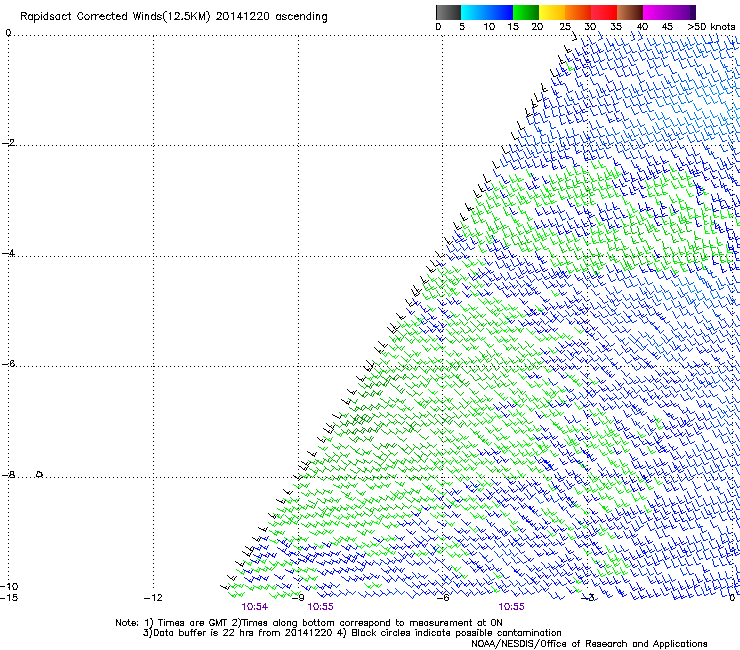This screenshot has width=740, height=650.
Task: Select the '-4' latitude axis label
Action: 8,253
